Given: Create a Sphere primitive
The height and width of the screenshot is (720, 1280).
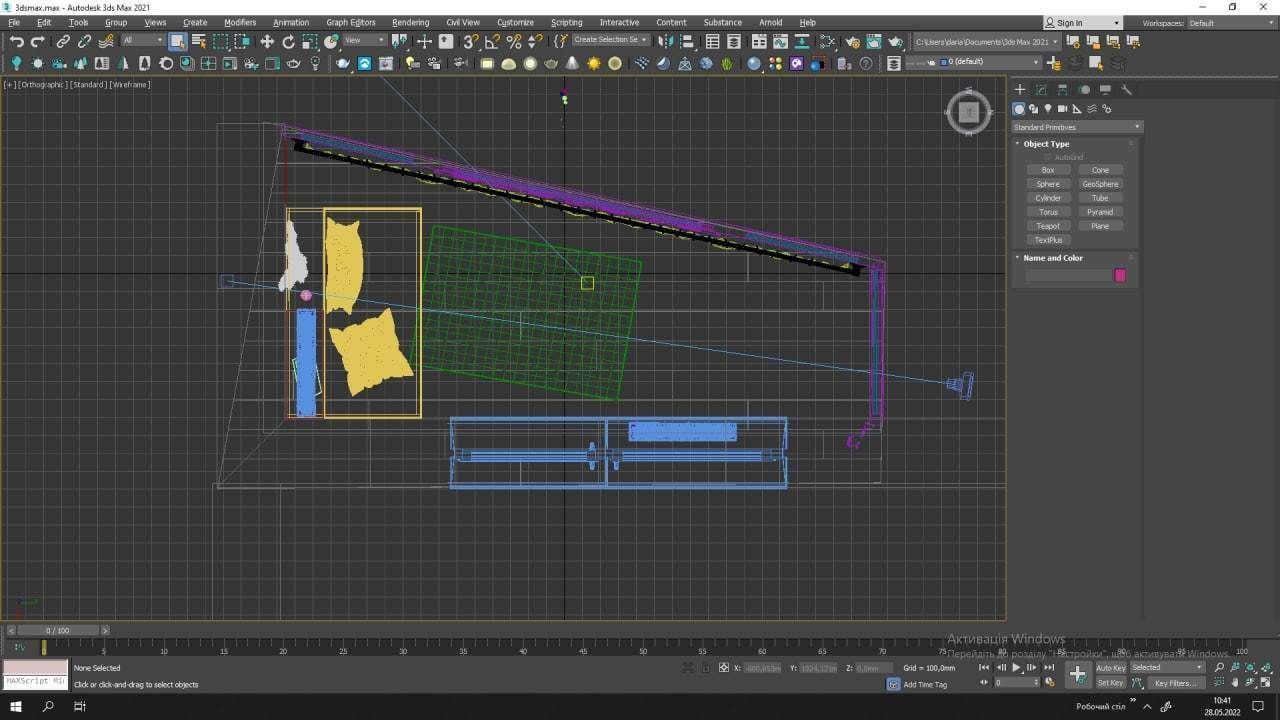Looking at the screenshot, I should [1048, 184].
